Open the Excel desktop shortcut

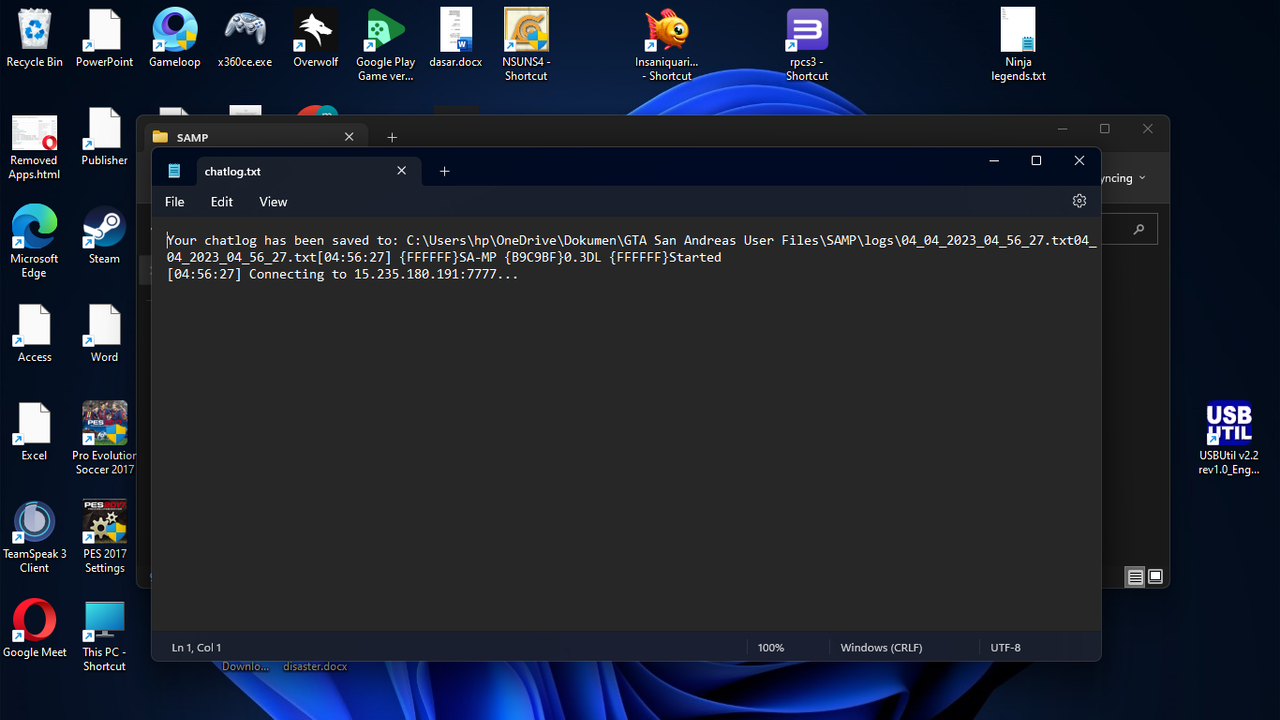(x=34, y=432)
